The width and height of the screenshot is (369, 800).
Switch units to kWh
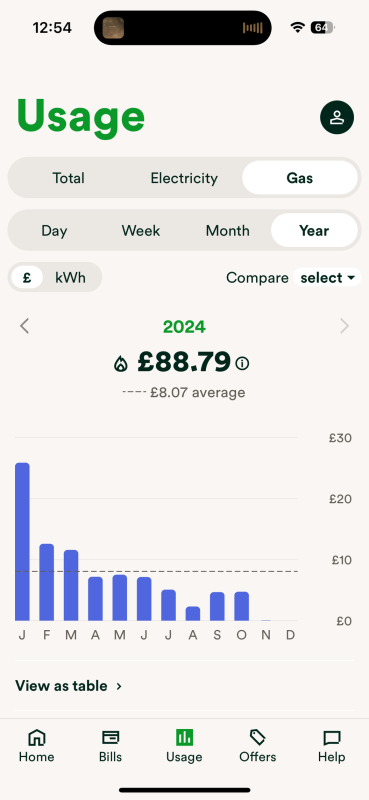click(70, 278)
